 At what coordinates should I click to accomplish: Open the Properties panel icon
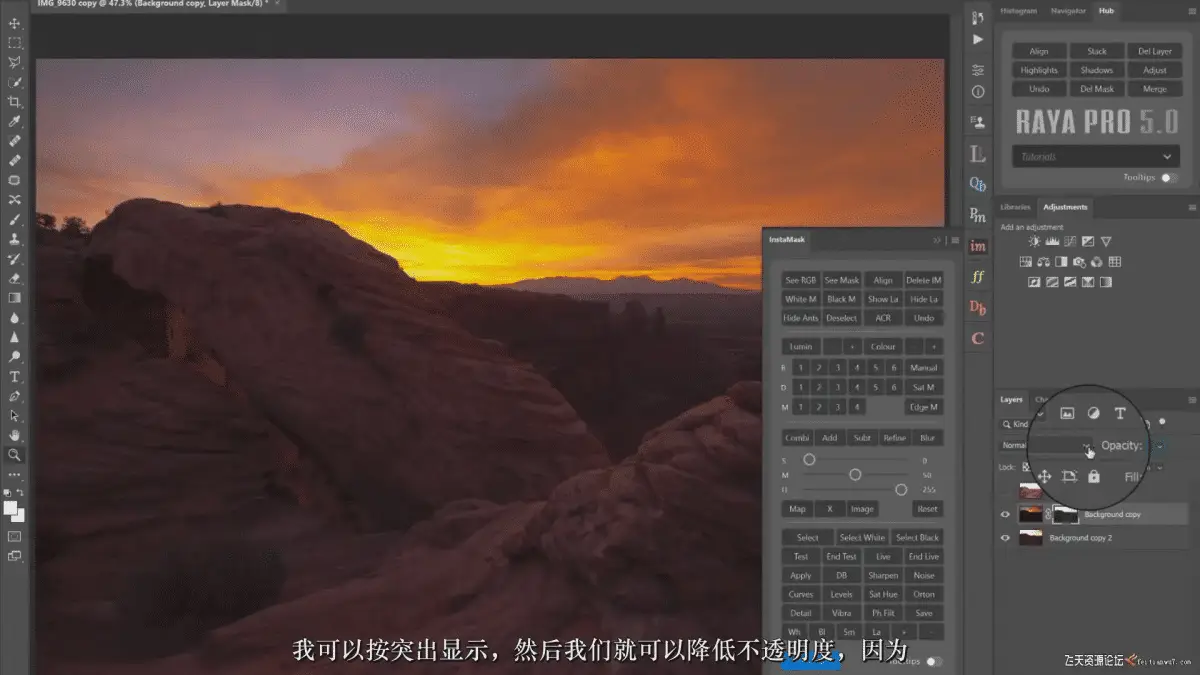978,70
